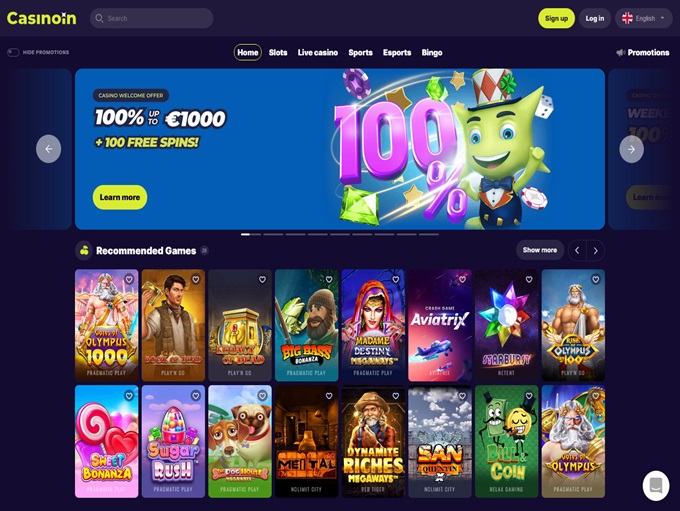The image size is (680, 511).
Task: Click the Promotions megaphone icon
Action: pyautogui.click(x=621, y=52)
